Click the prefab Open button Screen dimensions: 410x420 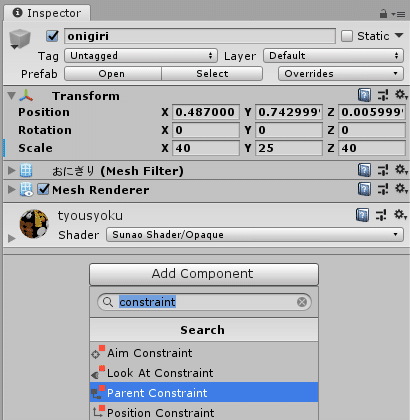[x=113, y=74]
